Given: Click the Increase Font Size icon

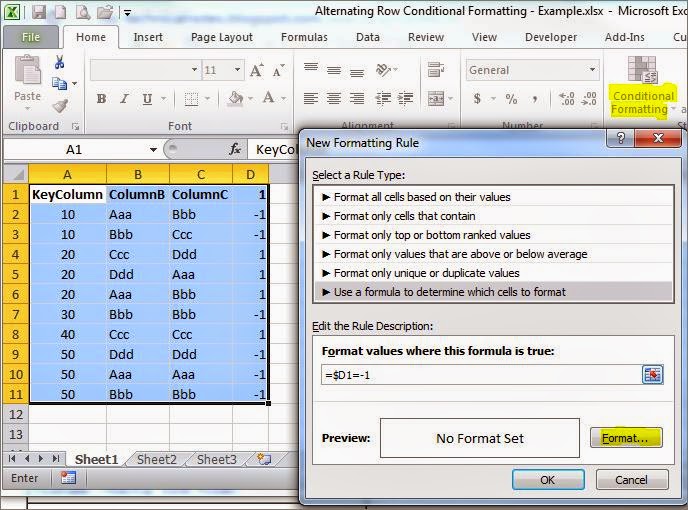Looking at the screenshot, I should [x=257, y=70].
